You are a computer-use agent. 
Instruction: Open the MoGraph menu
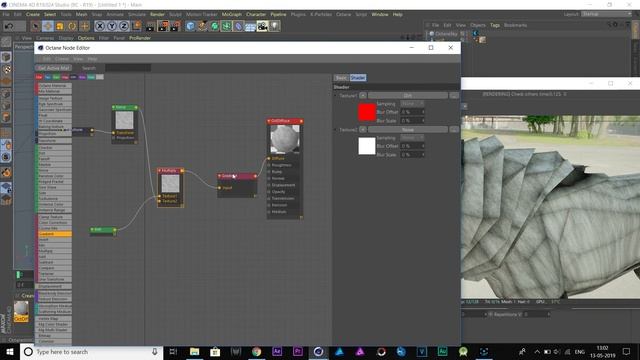231,14
